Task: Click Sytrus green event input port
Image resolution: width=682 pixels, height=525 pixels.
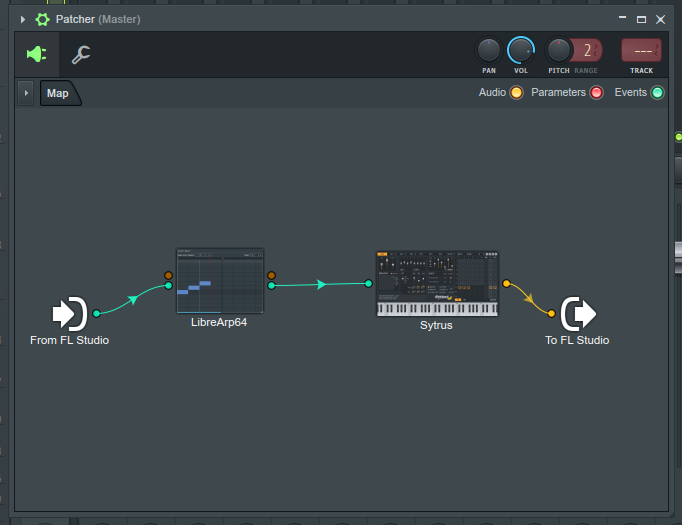Action: click(x=368, y=284)
